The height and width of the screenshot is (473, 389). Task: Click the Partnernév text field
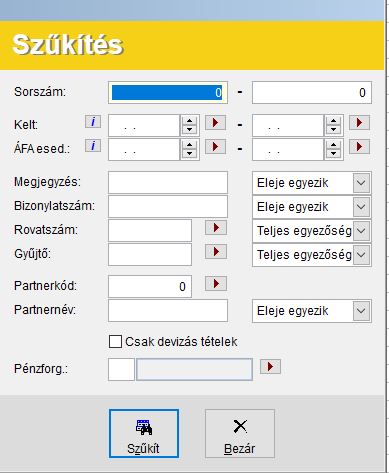pyautogui.click(x=168, y=310)
